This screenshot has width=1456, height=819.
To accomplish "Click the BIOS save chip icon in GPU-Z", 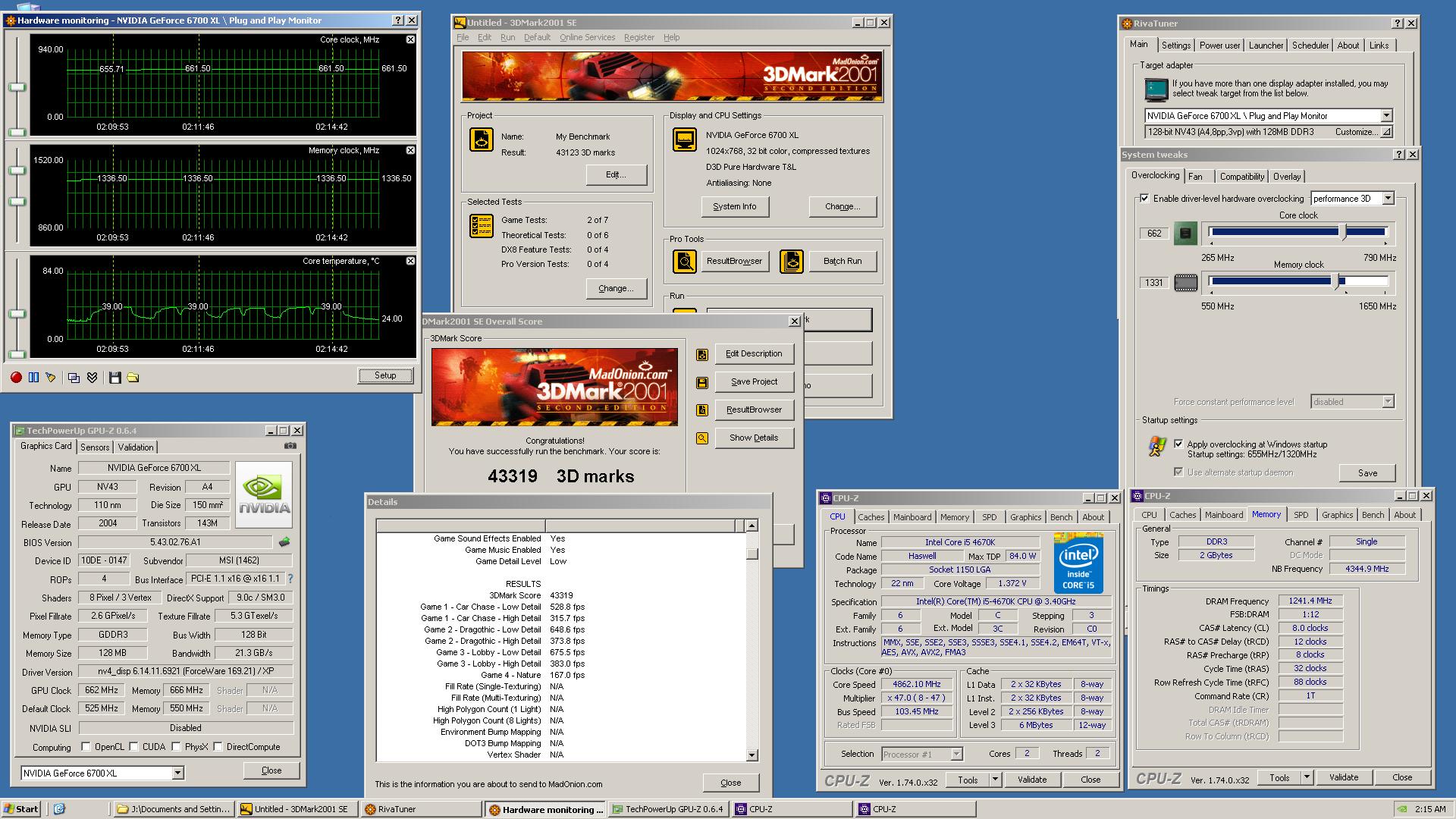I will pyautogui.click(x=284, y=542).
